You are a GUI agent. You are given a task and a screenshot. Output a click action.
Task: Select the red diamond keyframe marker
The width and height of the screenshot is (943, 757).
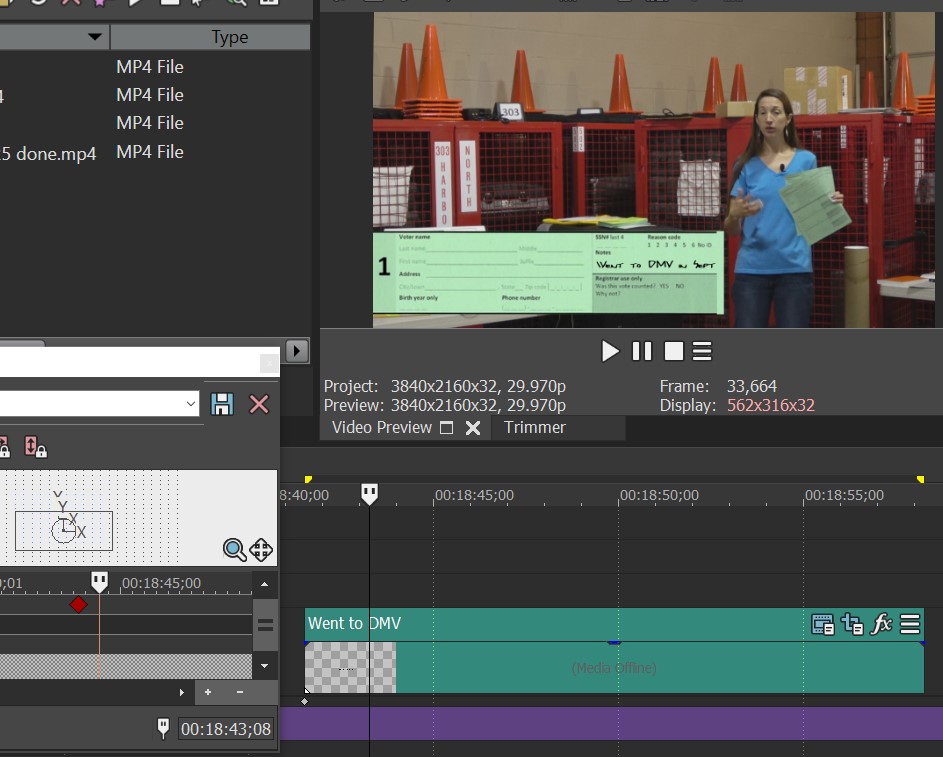pos(78,604)
